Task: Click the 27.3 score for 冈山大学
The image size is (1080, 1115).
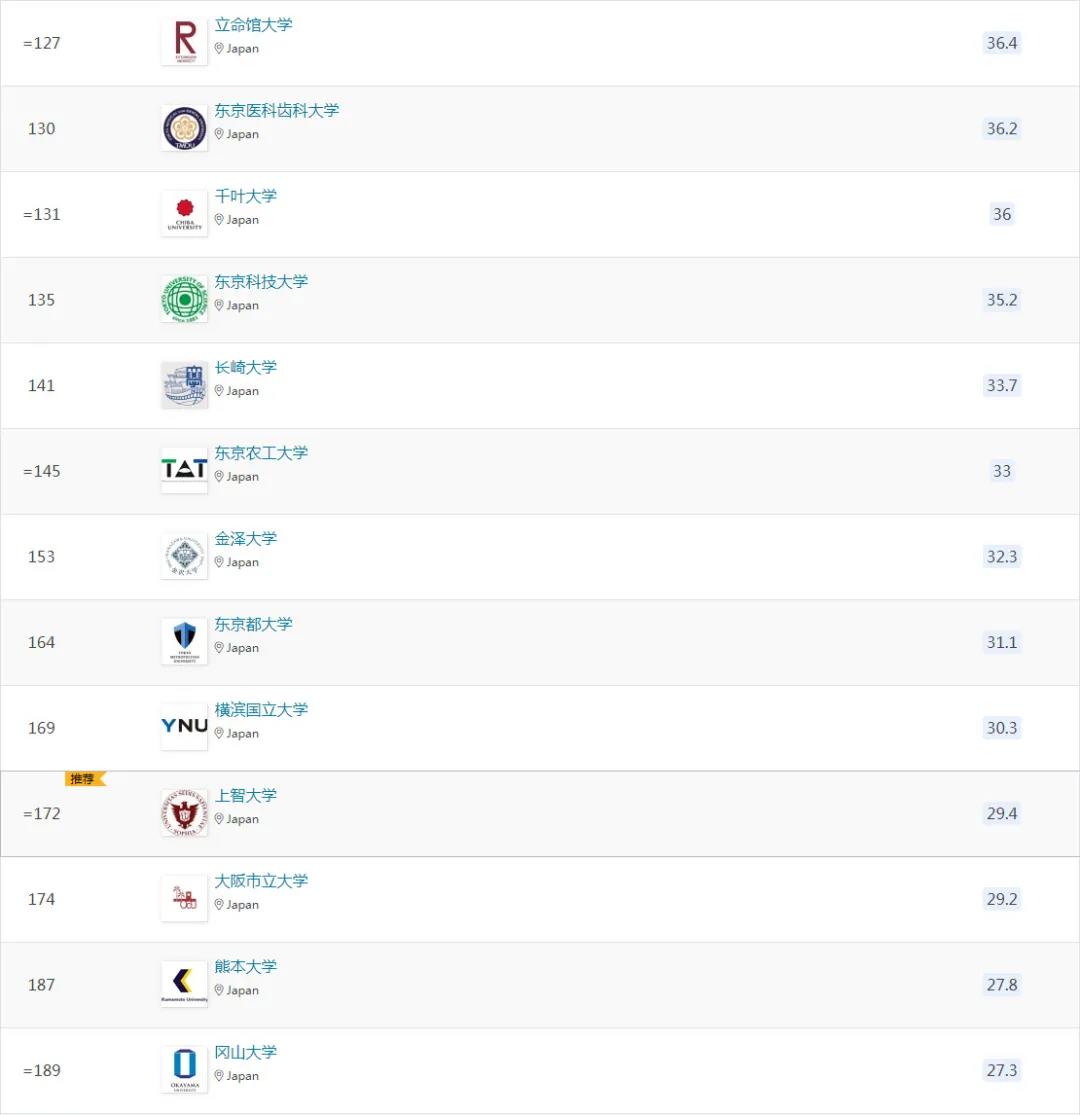Action: 1002,1070
